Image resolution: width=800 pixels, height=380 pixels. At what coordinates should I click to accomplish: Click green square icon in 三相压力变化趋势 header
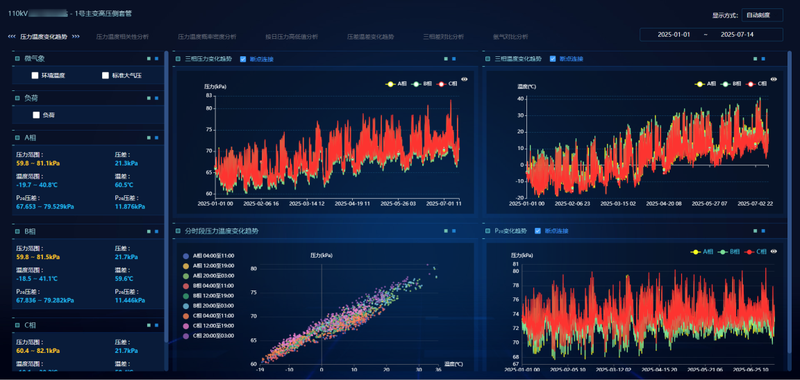(445, 59)
